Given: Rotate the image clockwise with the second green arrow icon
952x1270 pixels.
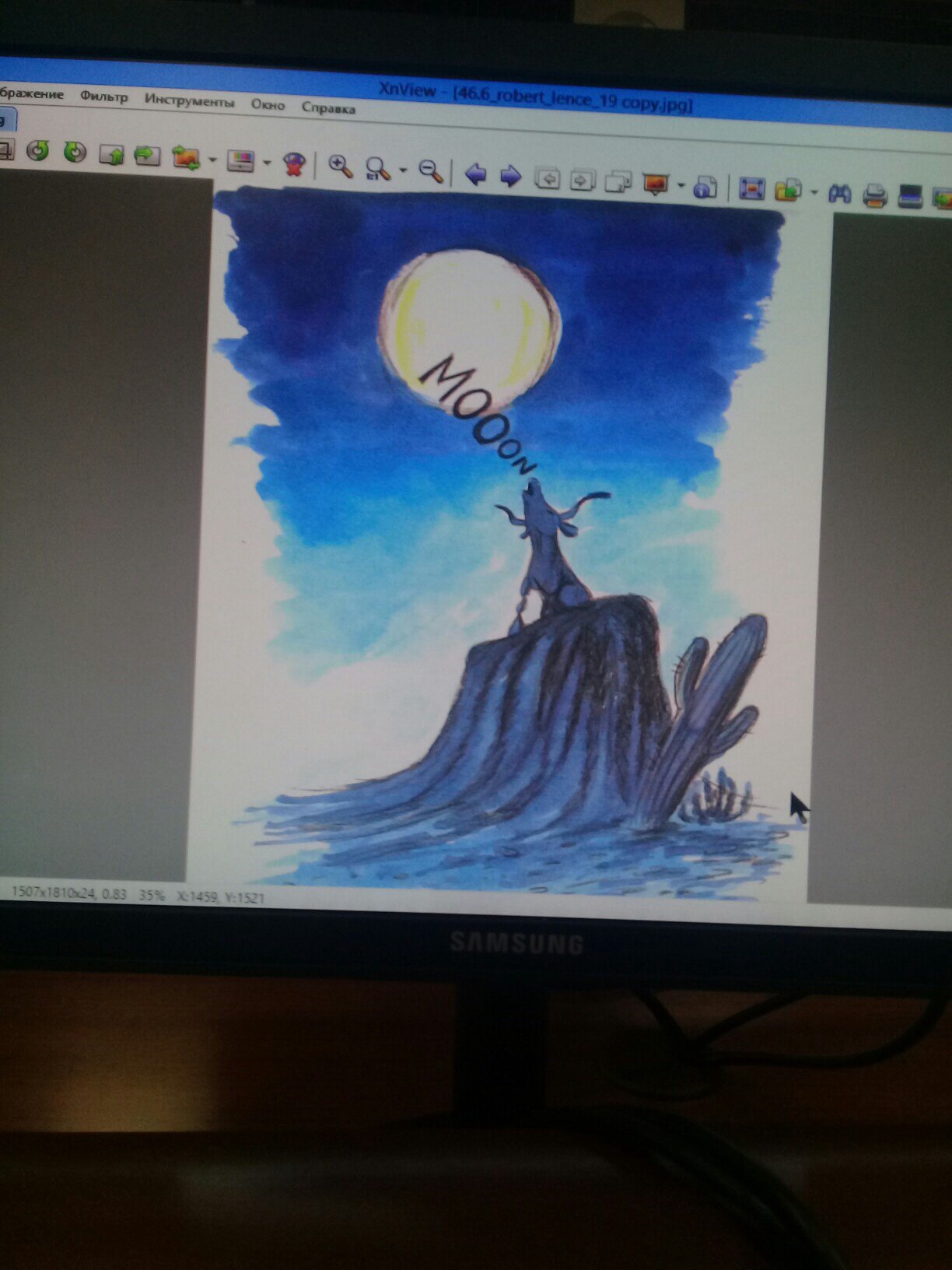Looking at the screenshot, I should pos(75,152).
